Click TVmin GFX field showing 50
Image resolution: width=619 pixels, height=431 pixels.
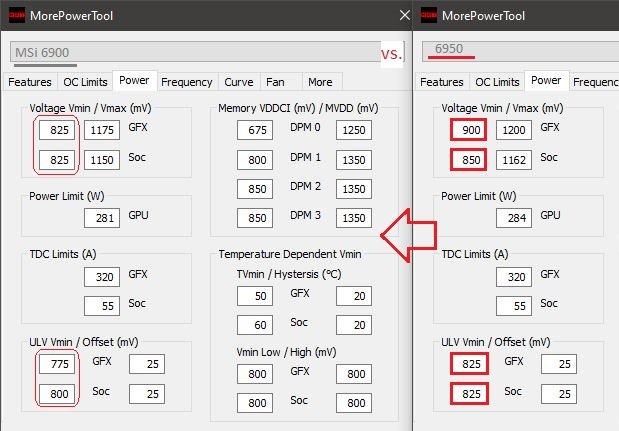(255, 296)
